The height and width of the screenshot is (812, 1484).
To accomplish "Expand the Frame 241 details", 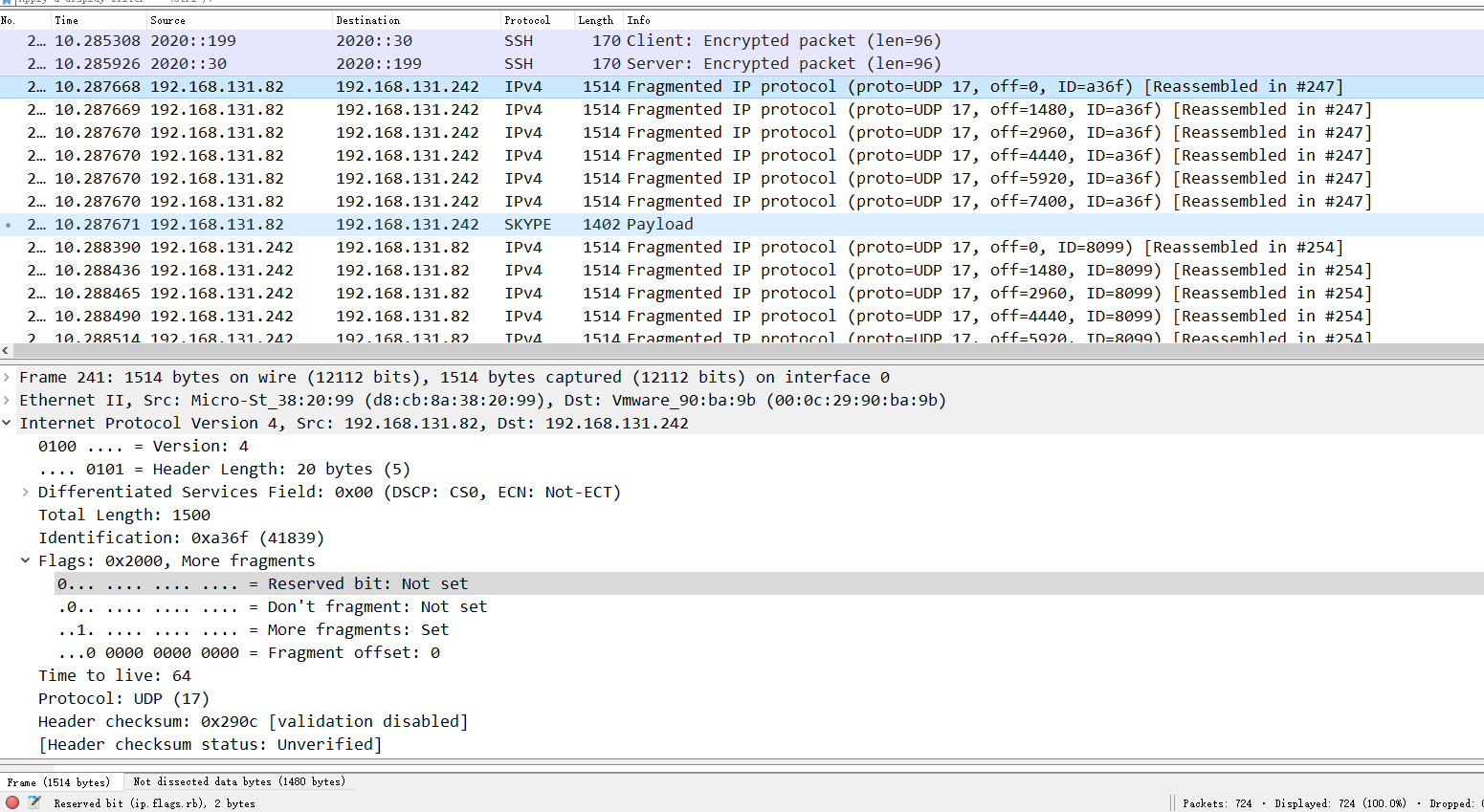I will click(8, 377).
